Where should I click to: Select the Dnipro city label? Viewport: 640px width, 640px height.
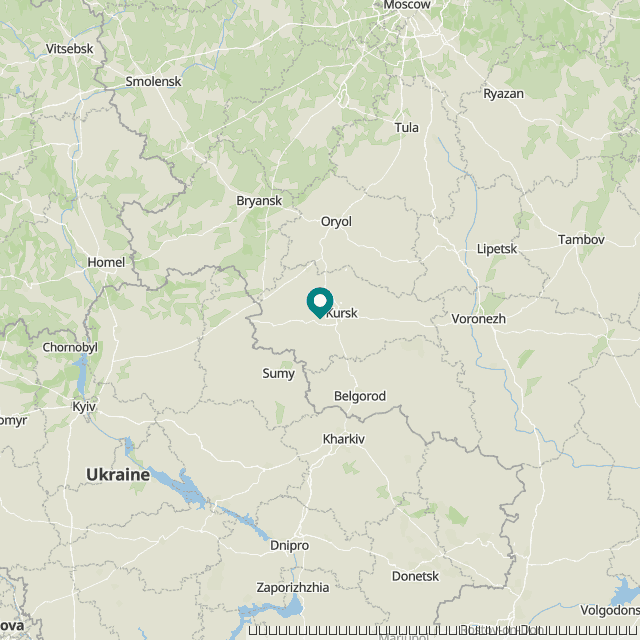tap(289, 546)
